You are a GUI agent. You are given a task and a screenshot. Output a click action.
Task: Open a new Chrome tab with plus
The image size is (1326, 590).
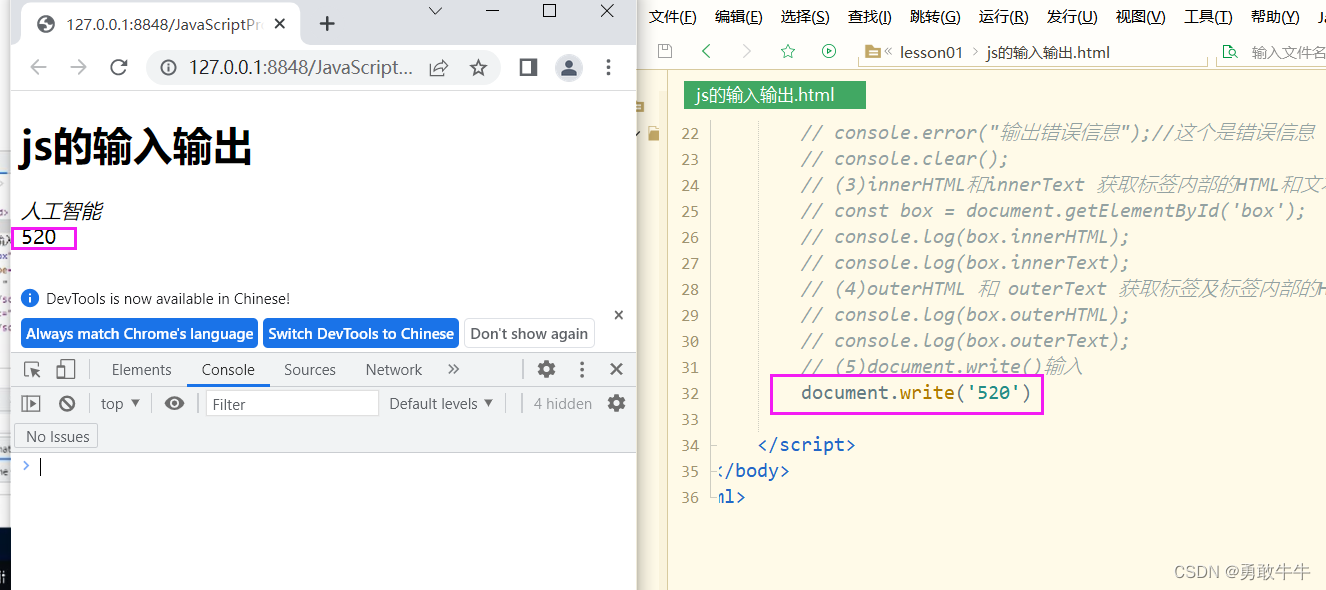pyautogui.click(x=327, y=24)
